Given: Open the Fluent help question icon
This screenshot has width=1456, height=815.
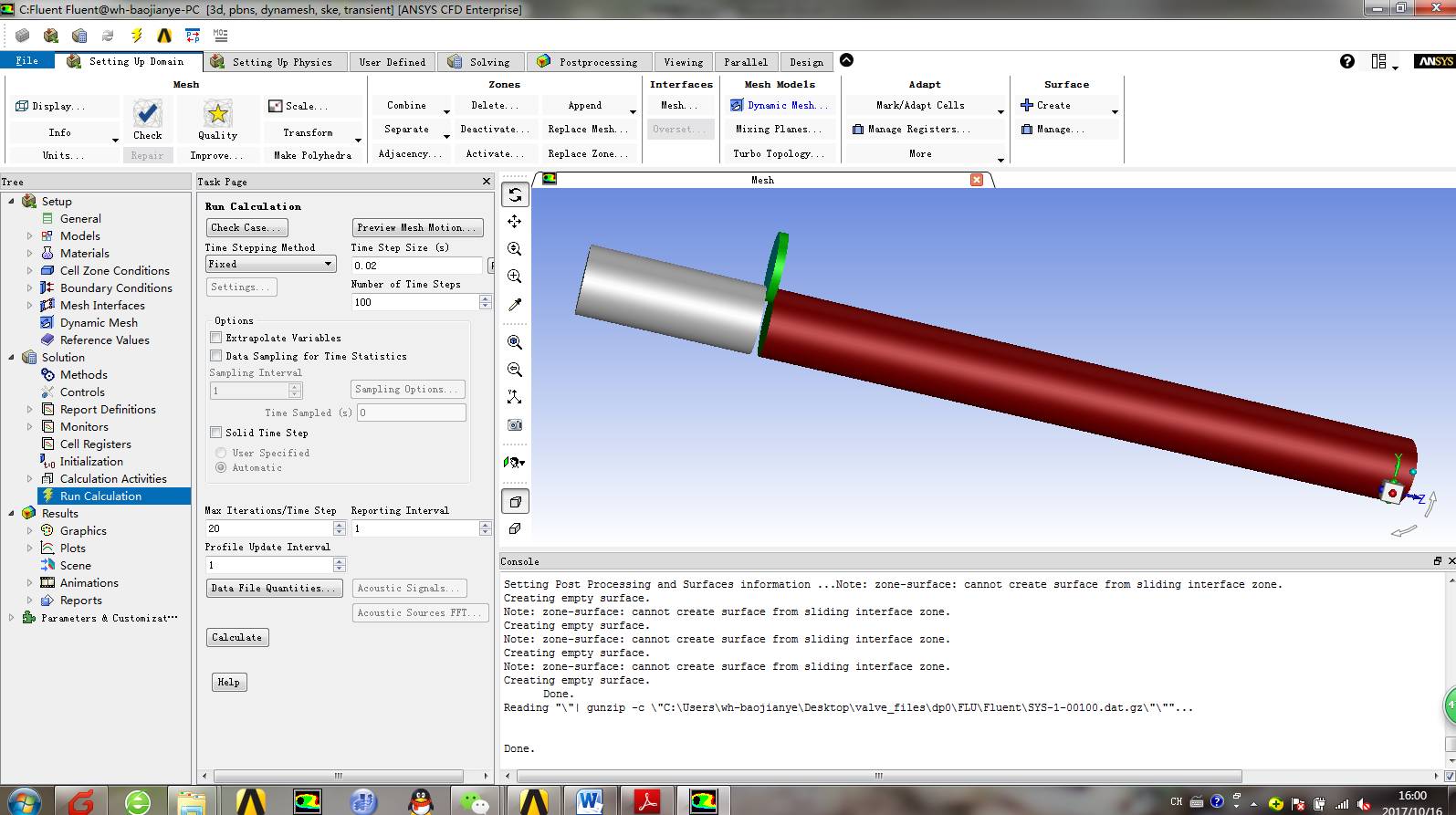Looking at the screenshot, I should 1347,61.
